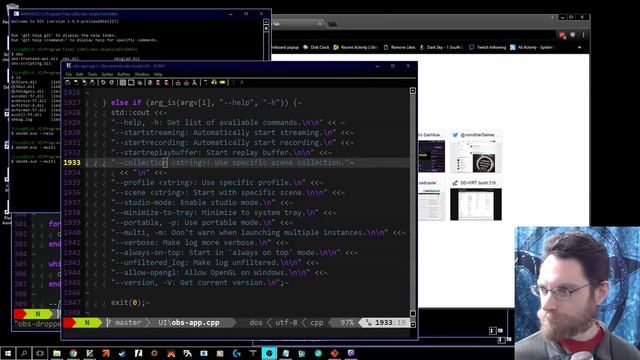Click the Make (hammer) icon in gVim toolbar
The image size is (640, 360).
[x=205, y=82]
